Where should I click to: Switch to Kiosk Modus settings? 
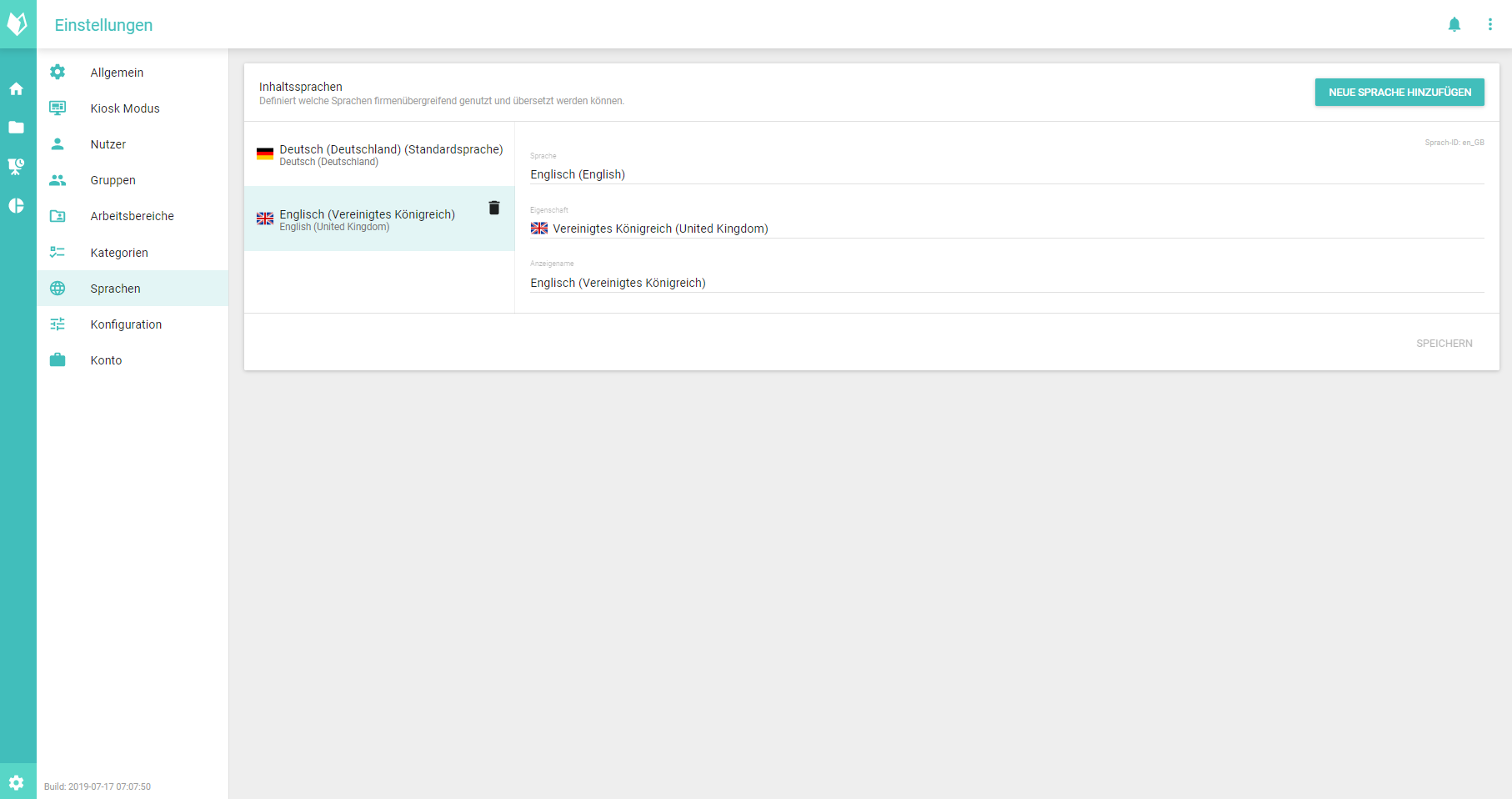click(x=125, y=108)
